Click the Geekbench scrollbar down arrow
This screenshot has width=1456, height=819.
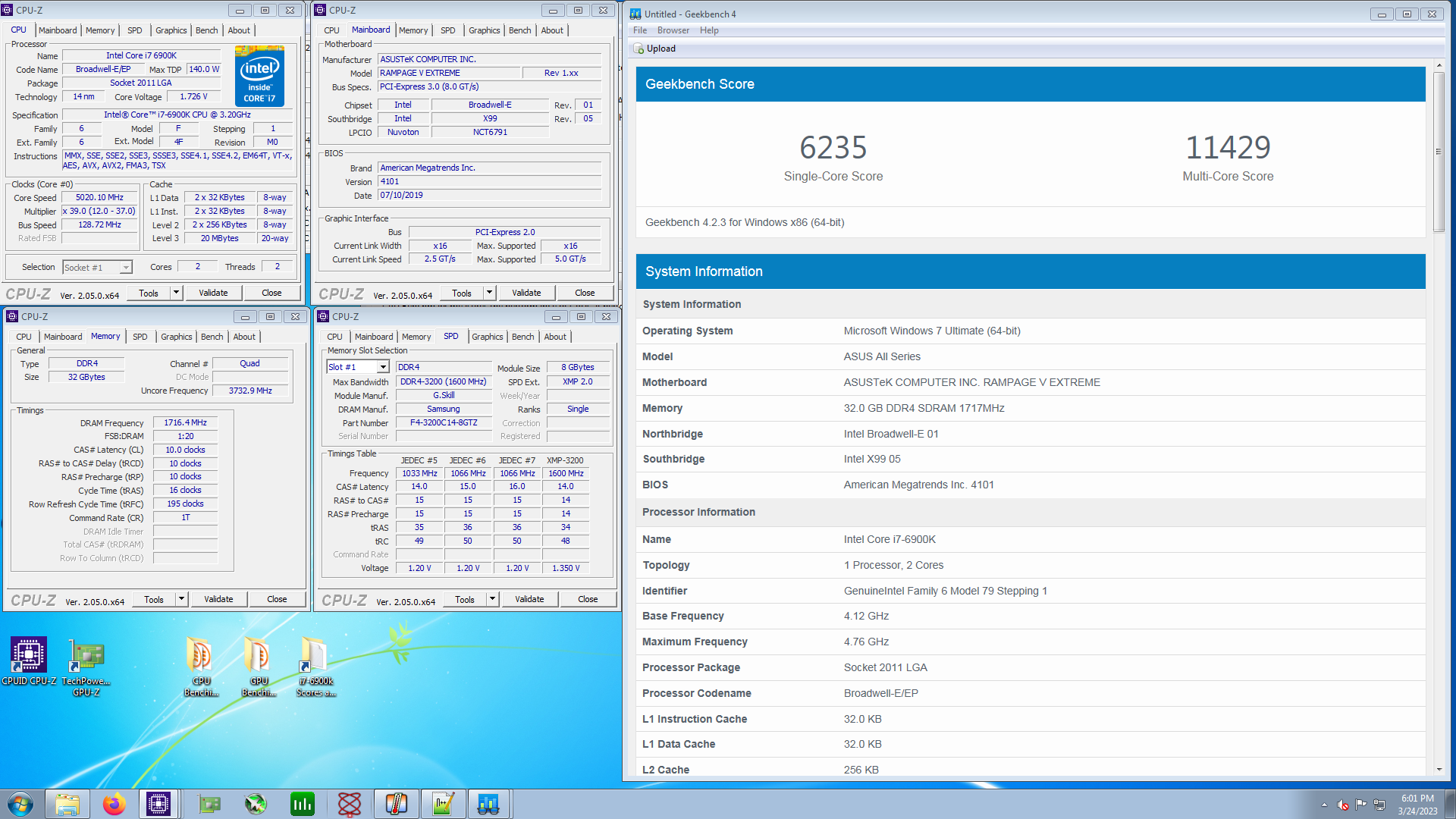[x=1439, y=770]
